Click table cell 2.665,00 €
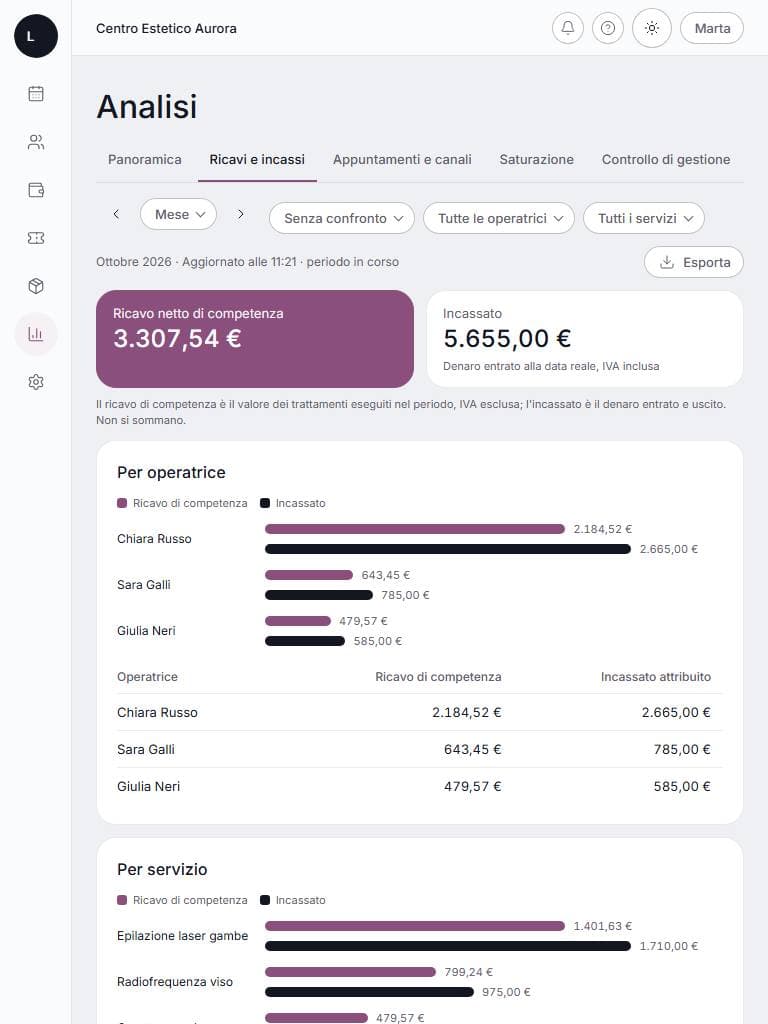This screenshot has height=1024, width=768. (676, 712)
